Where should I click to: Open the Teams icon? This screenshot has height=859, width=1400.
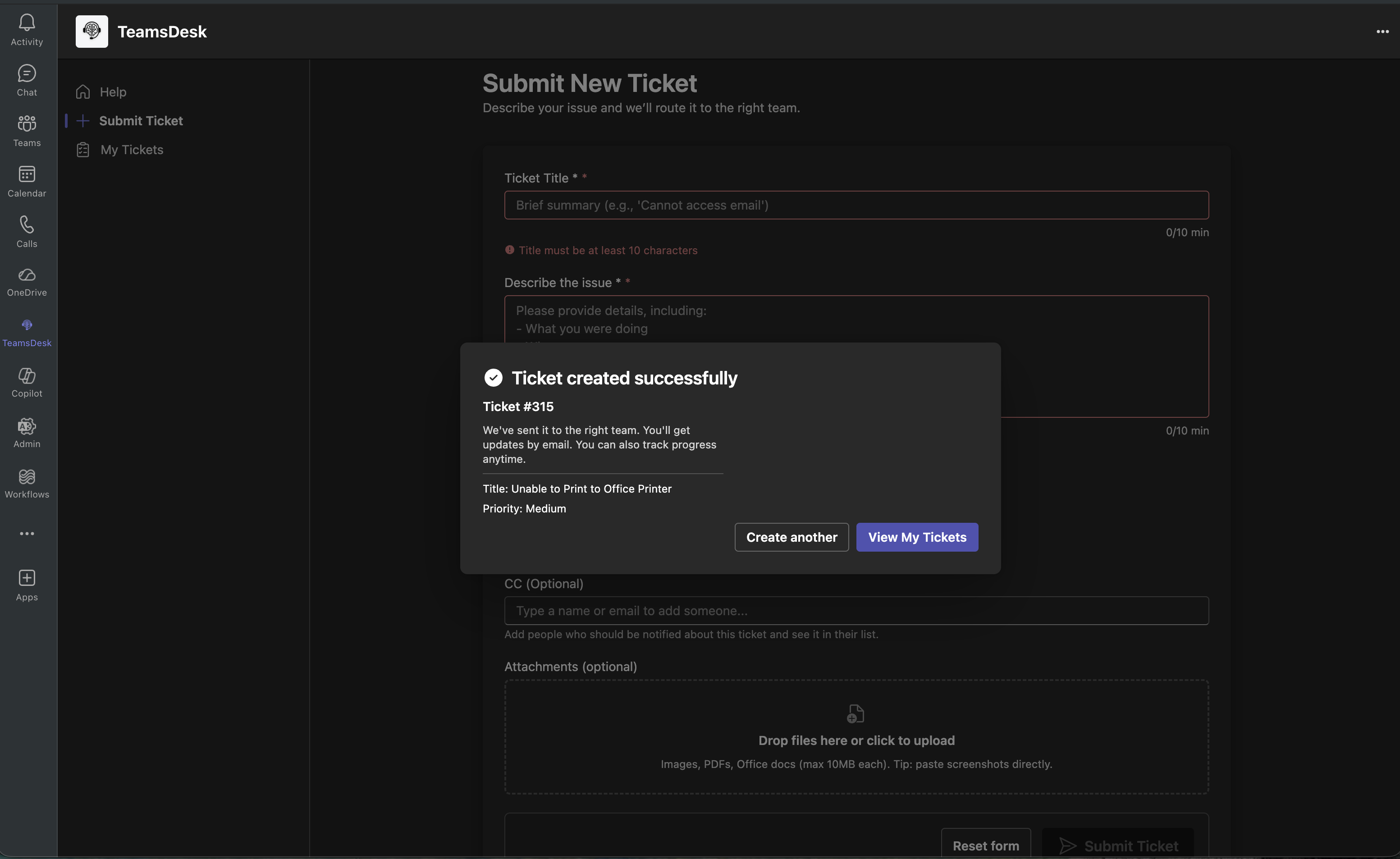click(x=27, y=124)
